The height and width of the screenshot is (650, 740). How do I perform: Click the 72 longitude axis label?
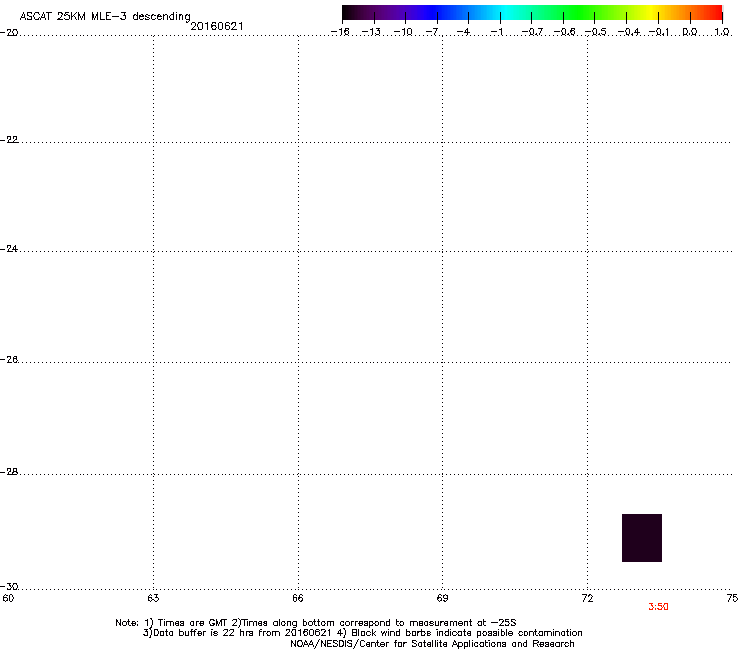point(588,599)
